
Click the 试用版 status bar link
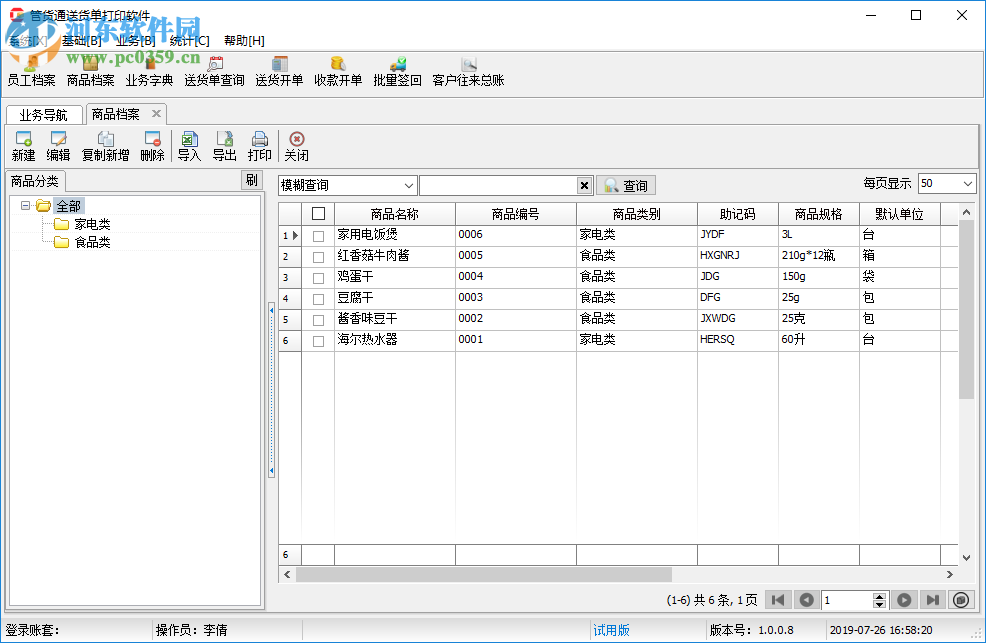[x=611, y=630]
